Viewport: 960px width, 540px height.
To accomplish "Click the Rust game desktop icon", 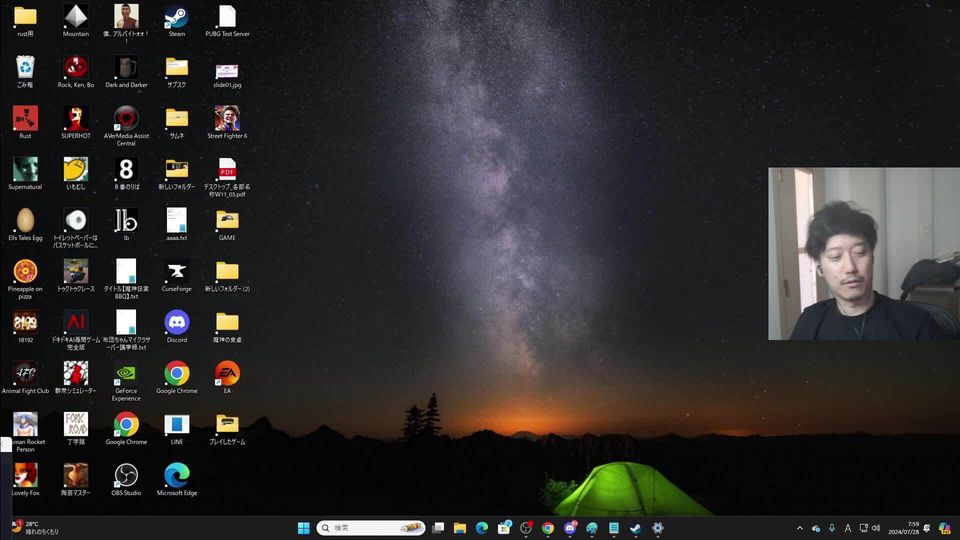I will [25, 118].
